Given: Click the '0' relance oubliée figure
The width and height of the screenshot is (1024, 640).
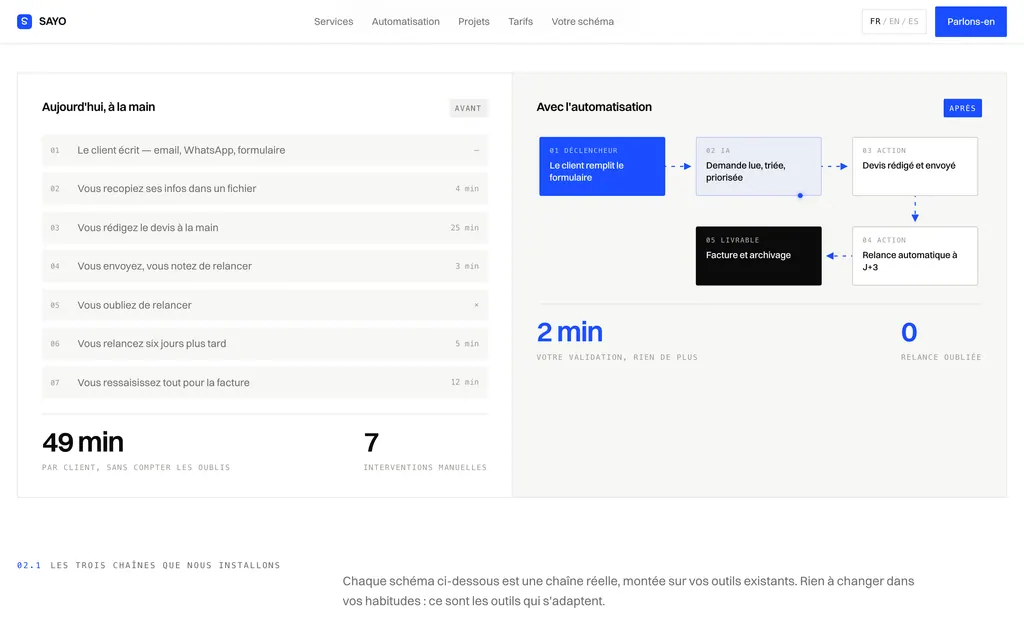Looking at the screenshot, I should (908, 332).
